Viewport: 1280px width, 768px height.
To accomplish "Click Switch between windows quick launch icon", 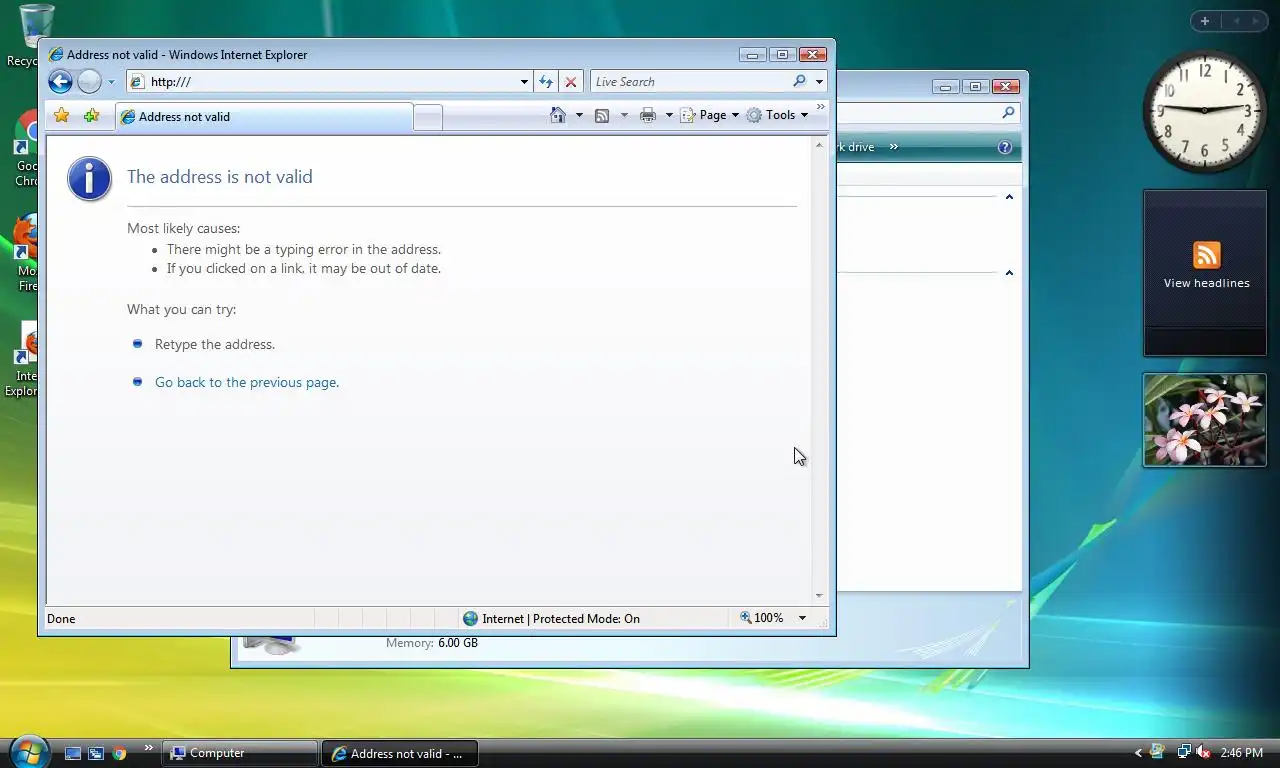I will click(x=96, y=753).
